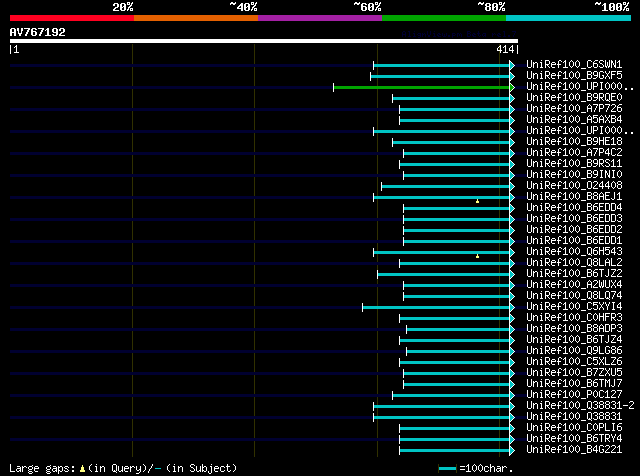The width and height of the screenshot is (640, 476).
Task: Click the cyan alignment bar for B6TJZ2
Action: click(x=443, y=274)
